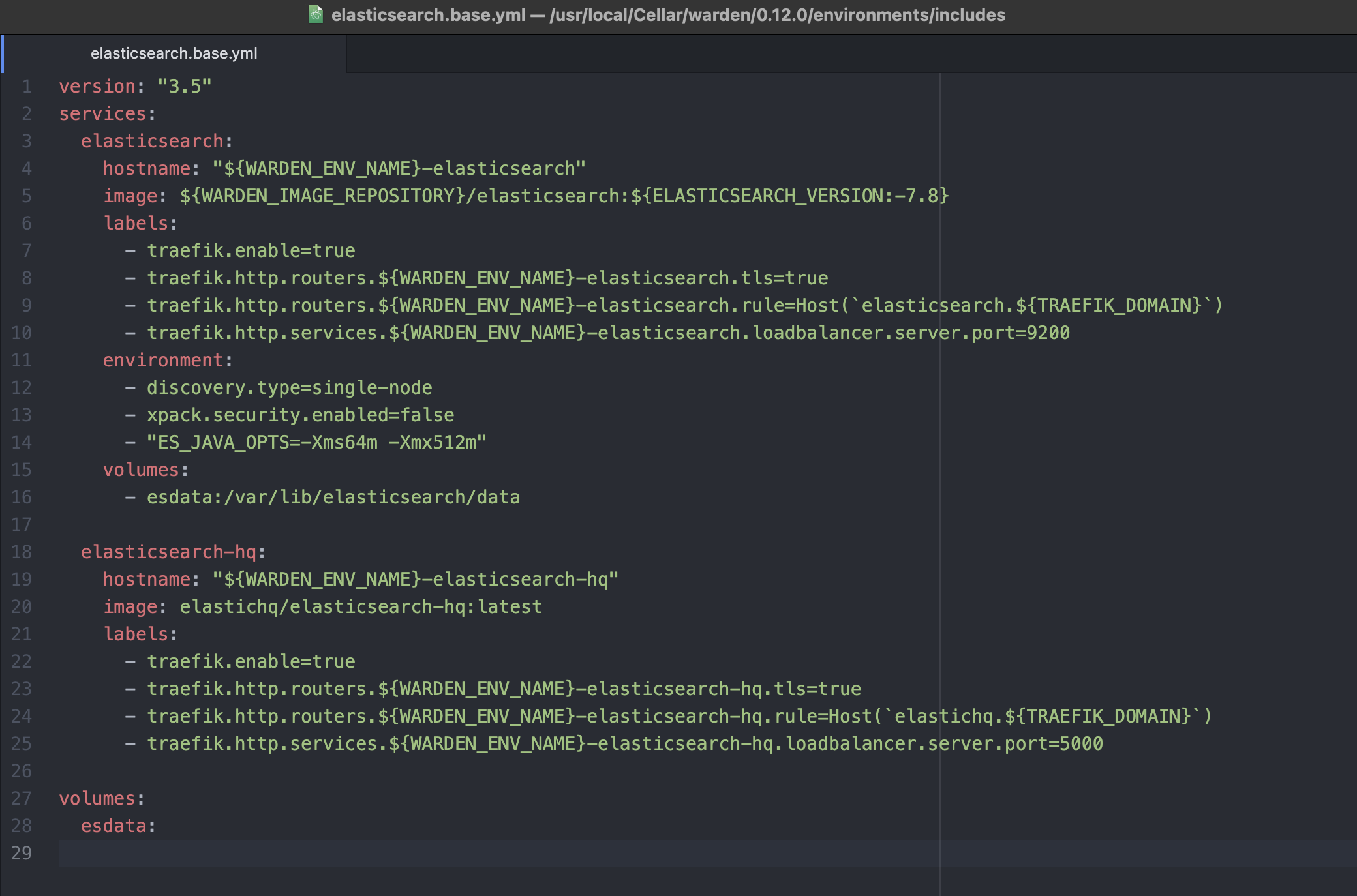Click the file path in the title bar

coord(776,14)
